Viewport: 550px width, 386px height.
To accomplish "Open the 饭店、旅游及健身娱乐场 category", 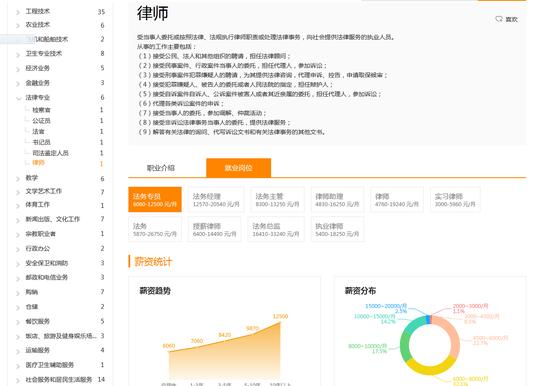I will 61,336.
